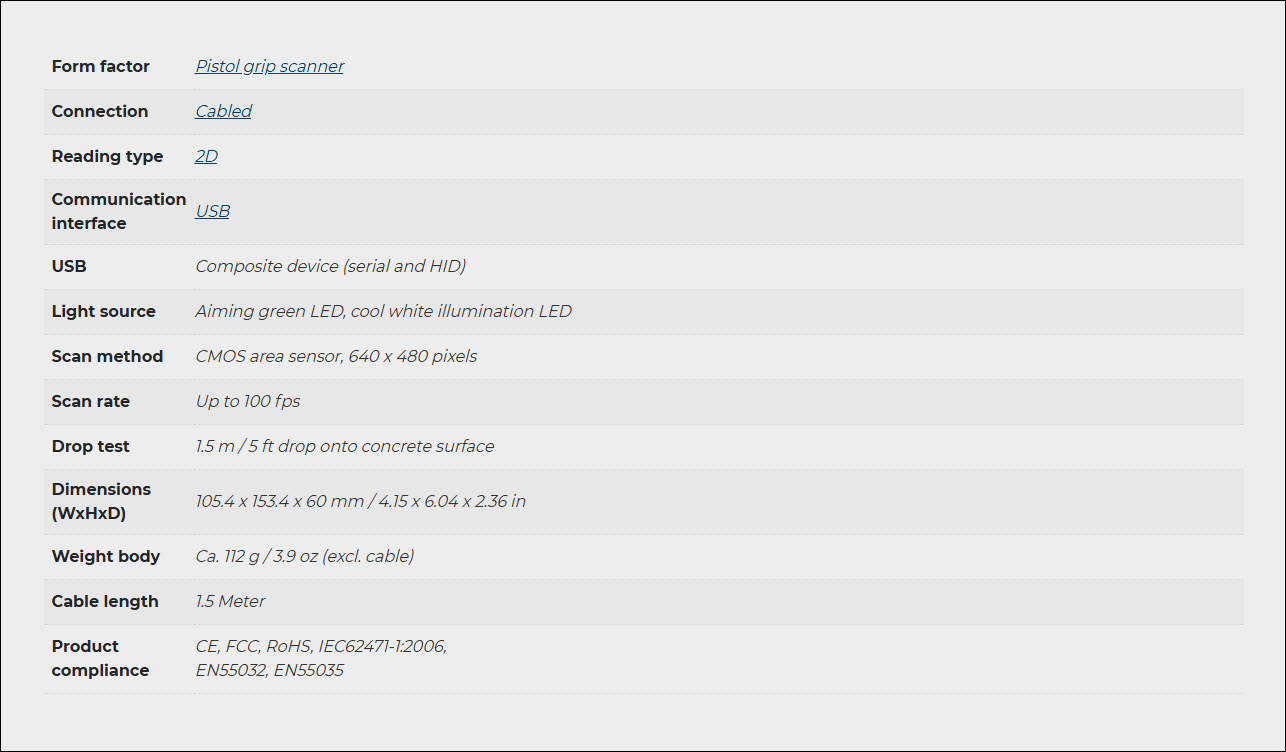Click the Dimensions (WxHxD) label
The height and width of the screenshot is (752, 1286).
(x=101, y=501)
